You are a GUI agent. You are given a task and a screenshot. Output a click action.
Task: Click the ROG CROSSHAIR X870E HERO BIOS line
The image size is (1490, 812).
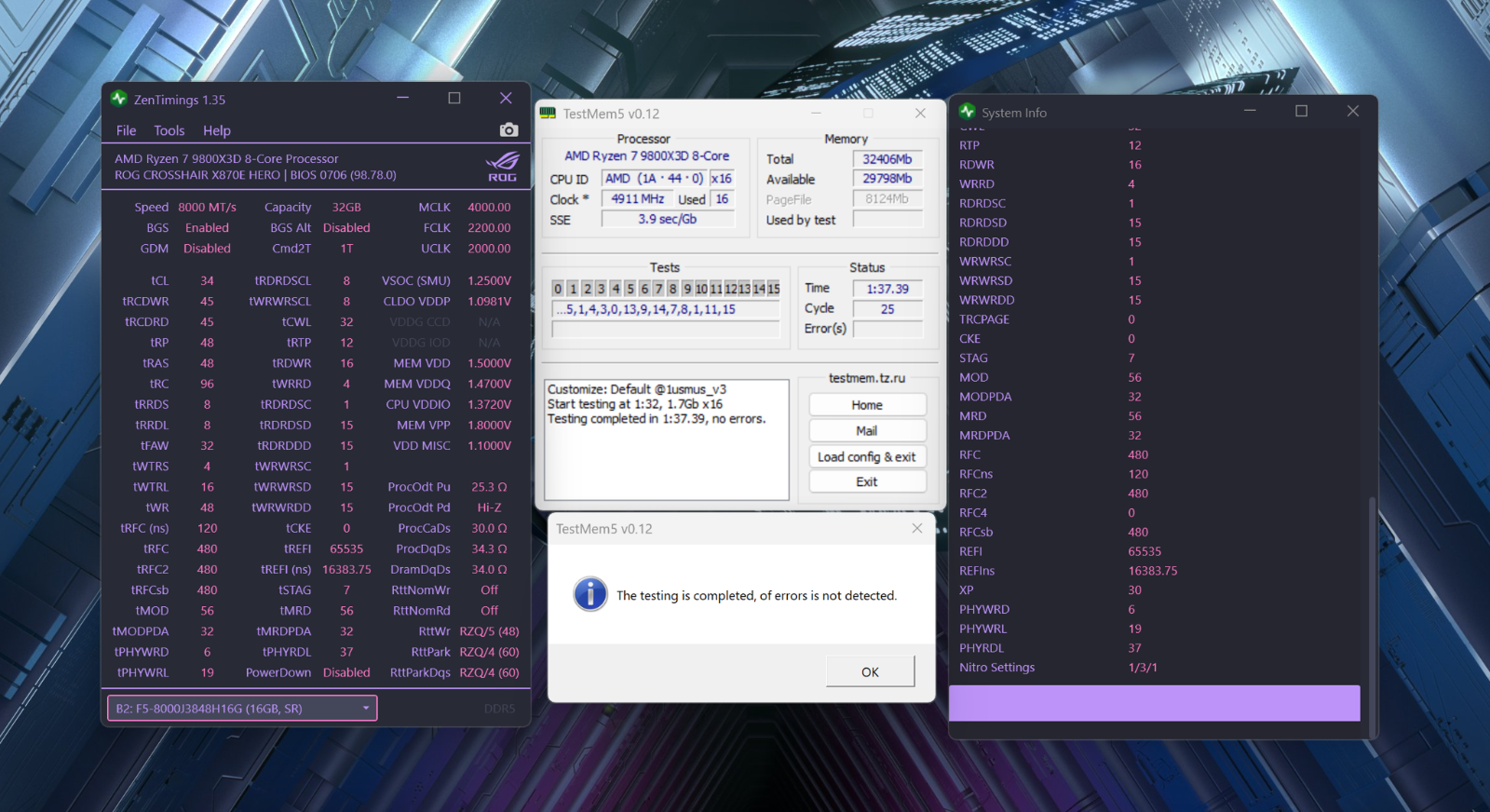click(255, 175)
